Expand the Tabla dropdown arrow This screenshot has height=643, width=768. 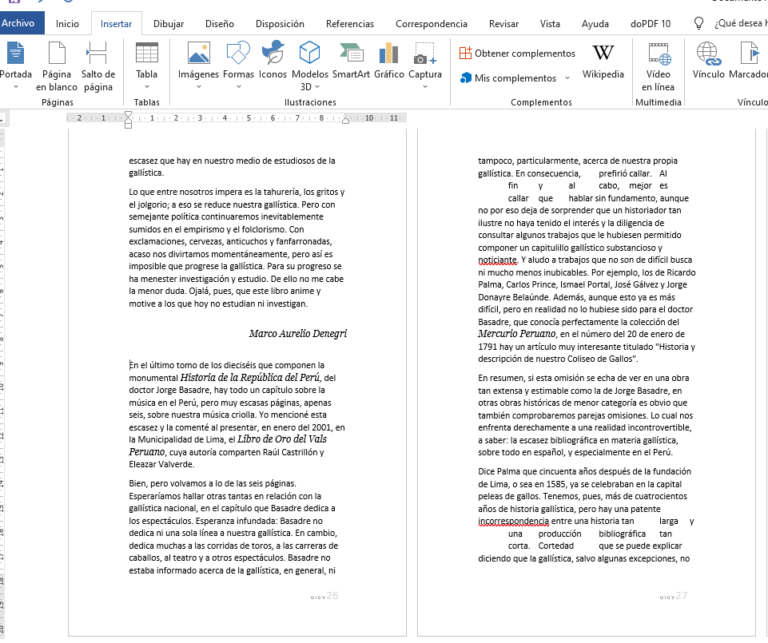[147, 87]
